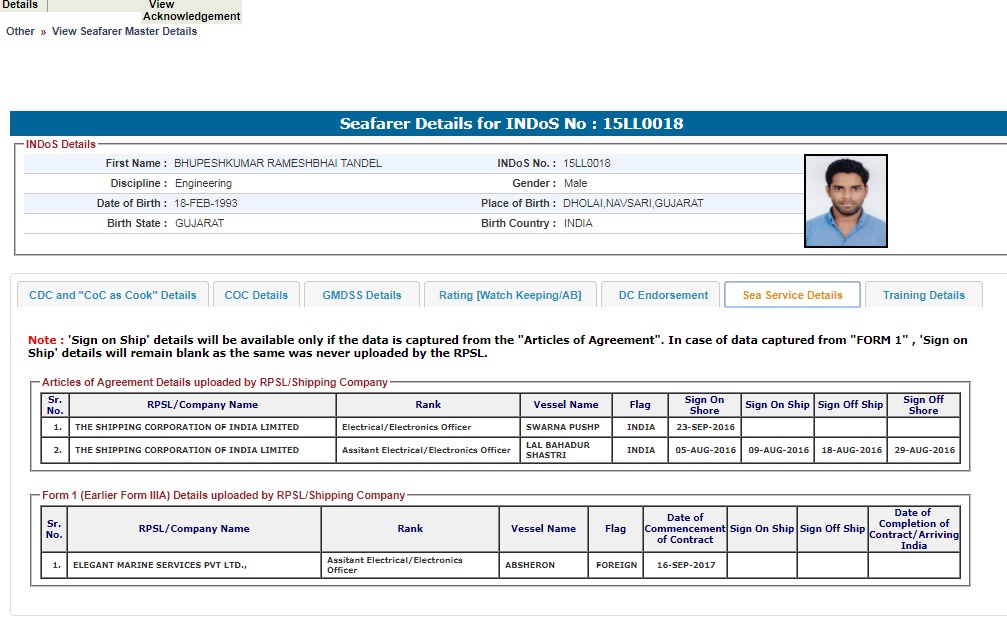Click the Date of Commencement of Contract header

(684, 528)
